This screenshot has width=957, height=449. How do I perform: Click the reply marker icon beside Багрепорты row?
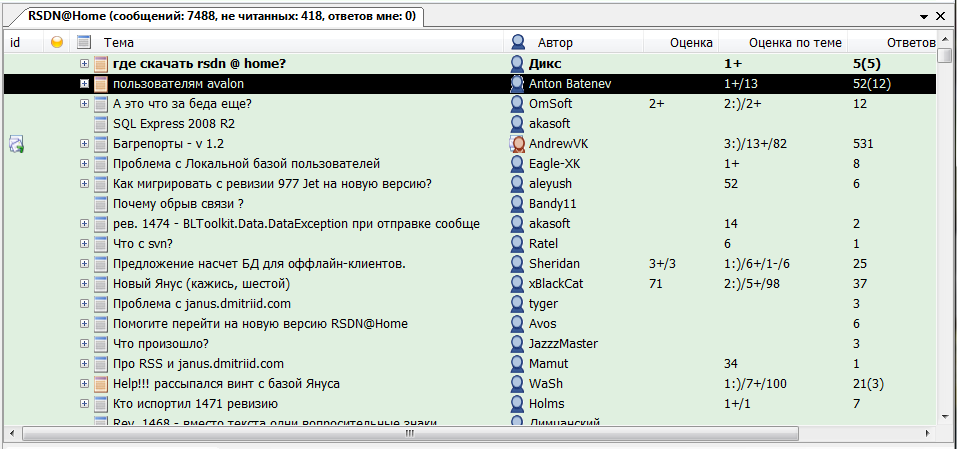click(16, 144)
